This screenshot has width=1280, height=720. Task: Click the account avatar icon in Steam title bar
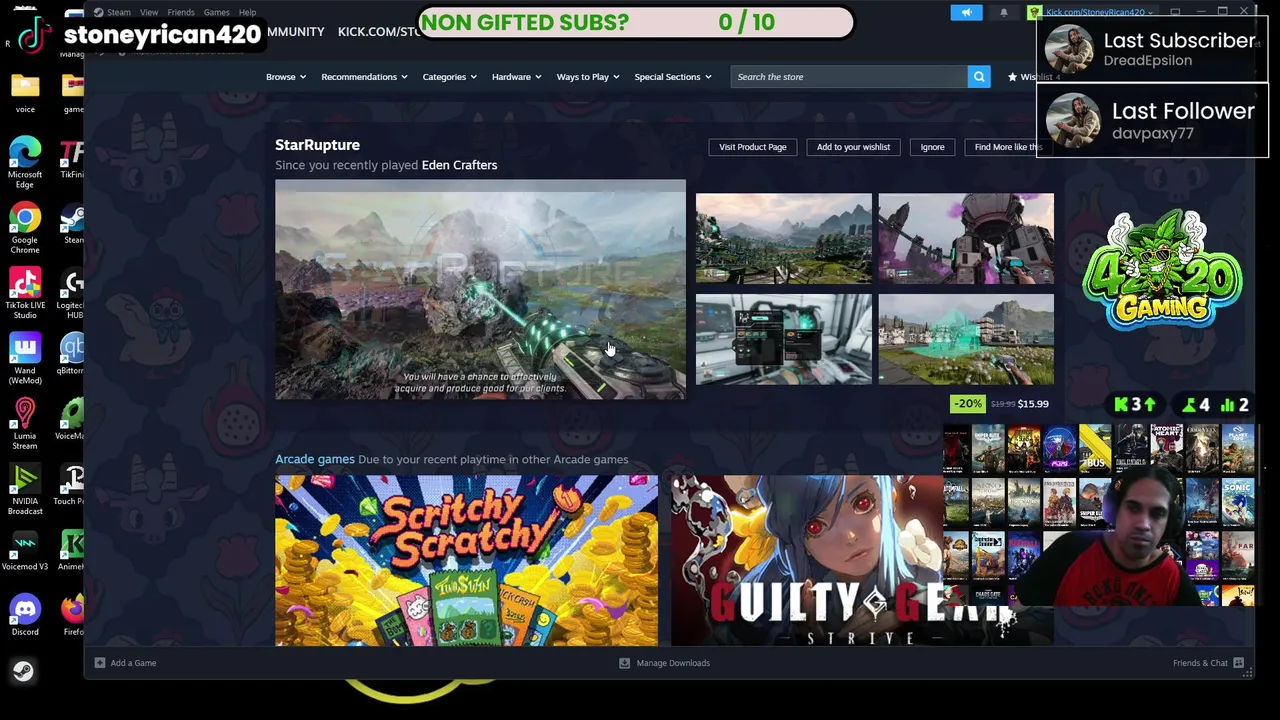click(1035, 12)
